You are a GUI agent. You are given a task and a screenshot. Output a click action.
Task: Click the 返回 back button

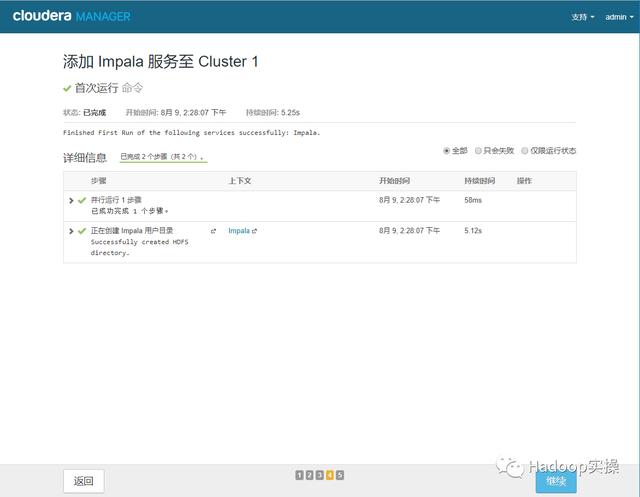(x=84, y=481)
